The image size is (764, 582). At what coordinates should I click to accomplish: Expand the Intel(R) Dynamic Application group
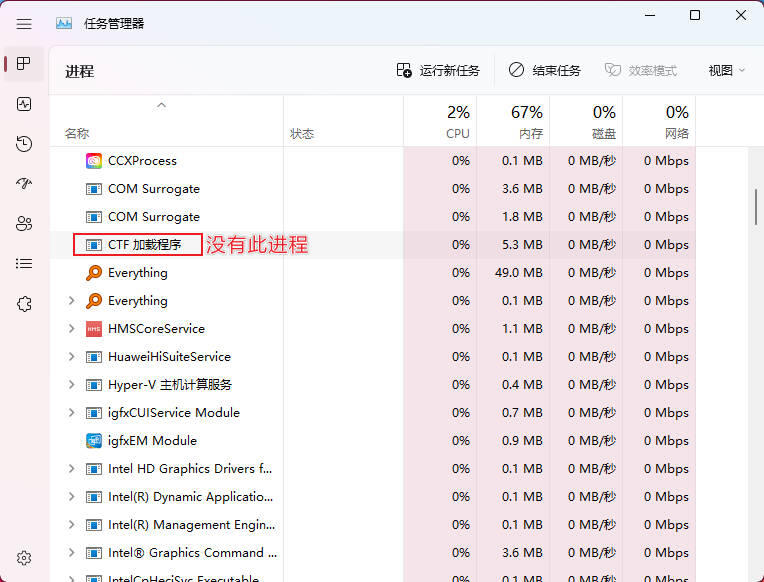(71, 497)
